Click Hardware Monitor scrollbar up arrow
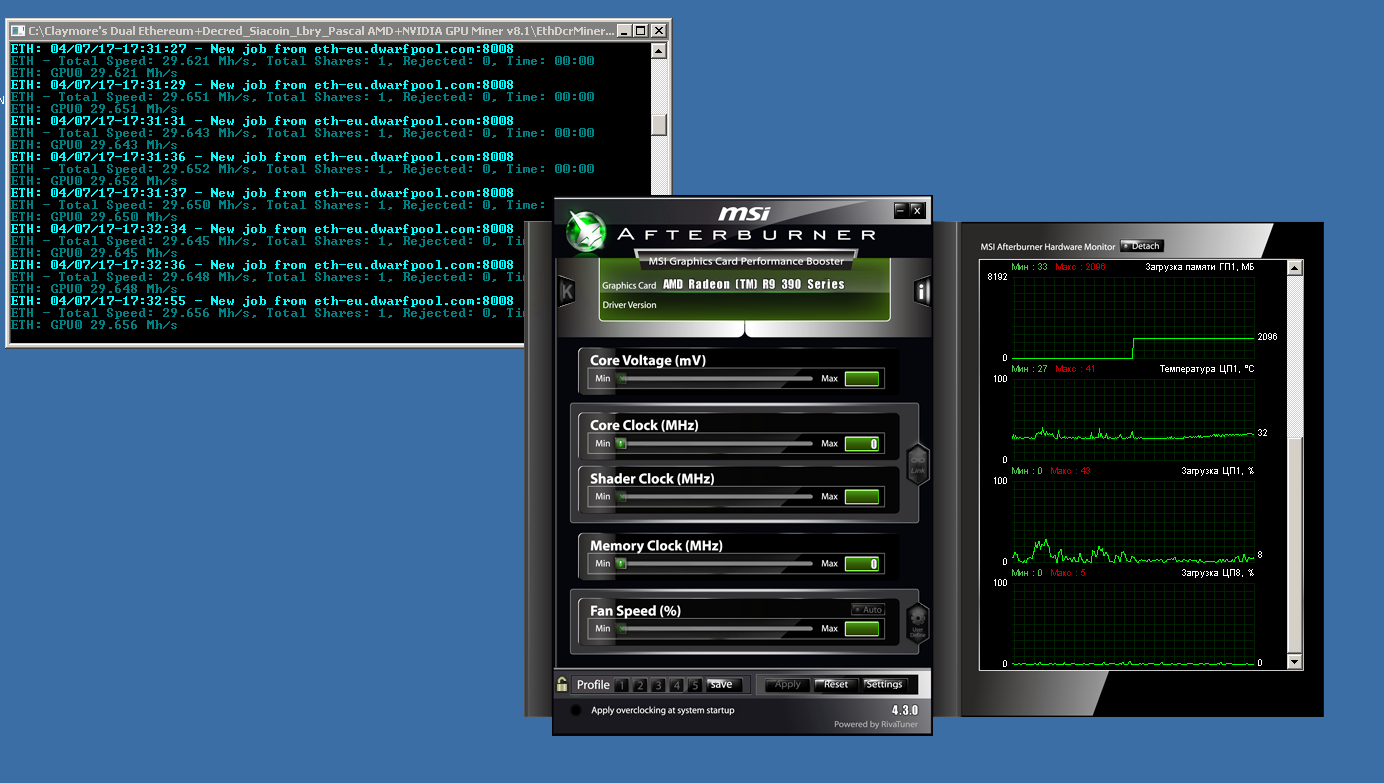The image size is (1384, 783). click(1295, 267)
